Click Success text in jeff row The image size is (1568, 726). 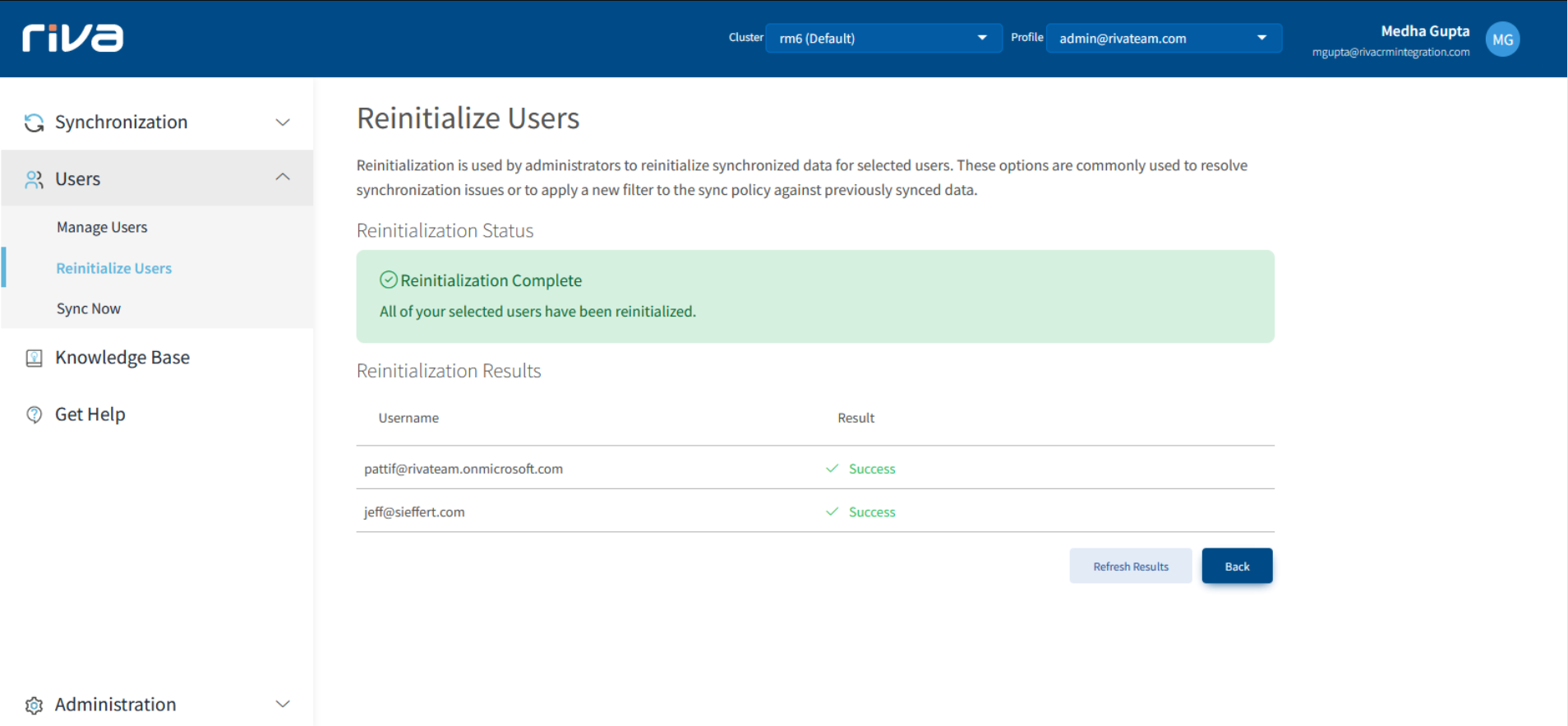pyautogui.click(x=872, y=511)
